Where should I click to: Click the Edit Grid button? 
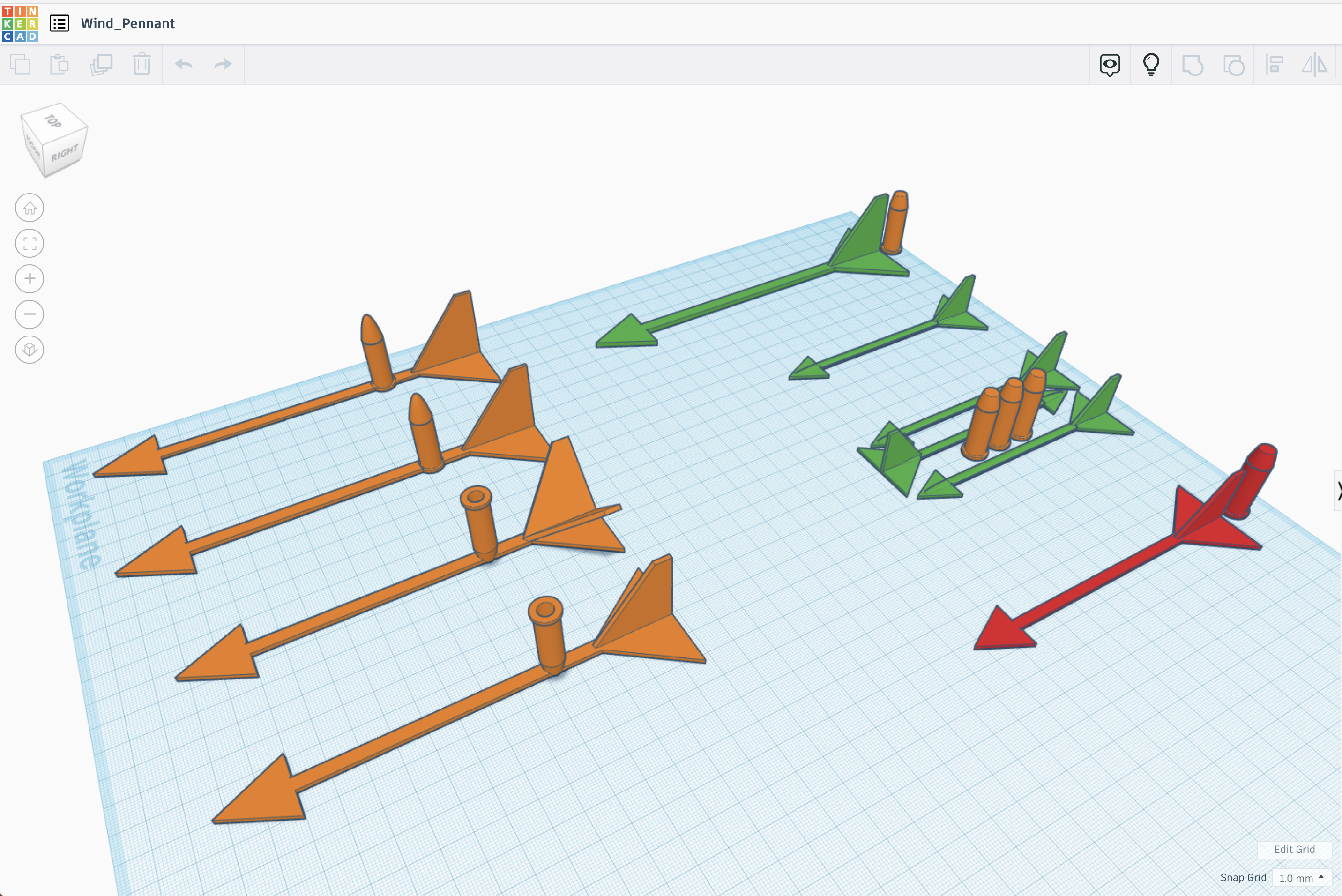click(1294, 849)
